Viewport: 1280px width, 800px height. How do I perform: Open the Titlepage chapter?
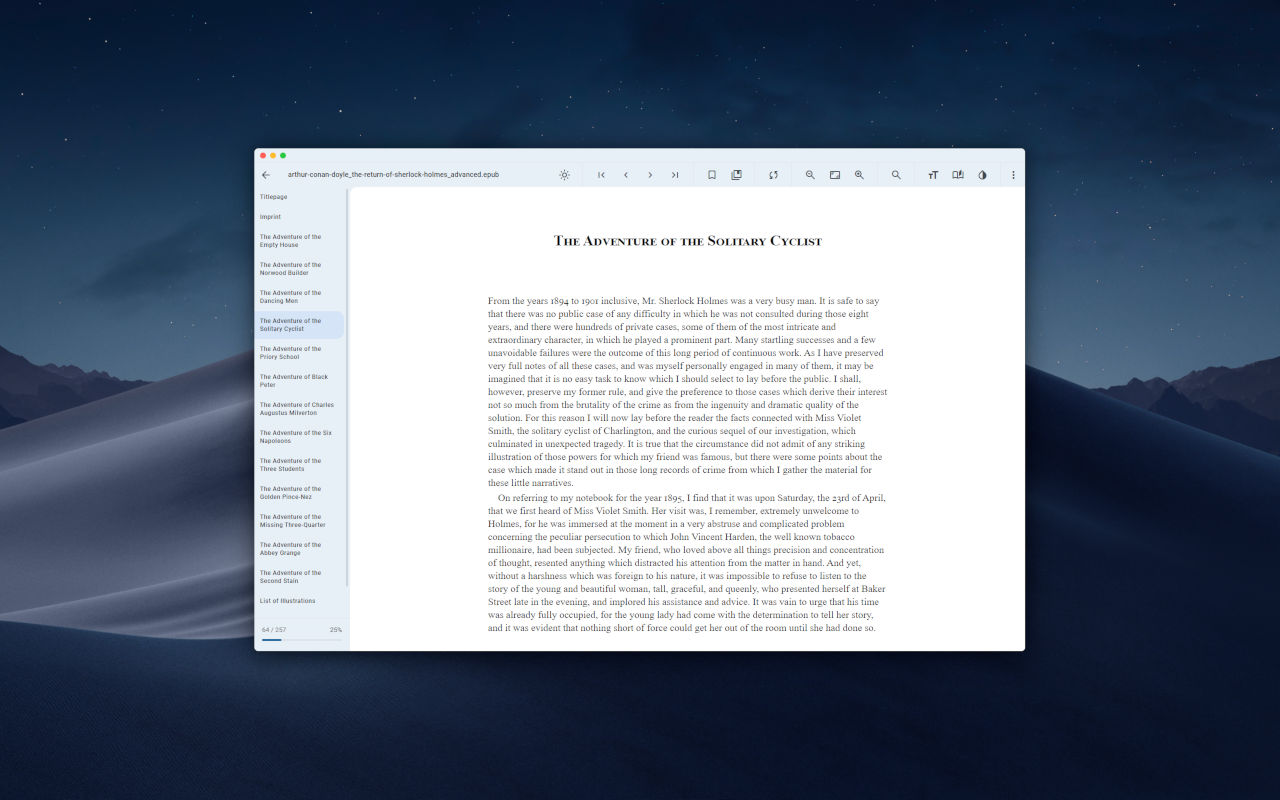pos(271,196)
